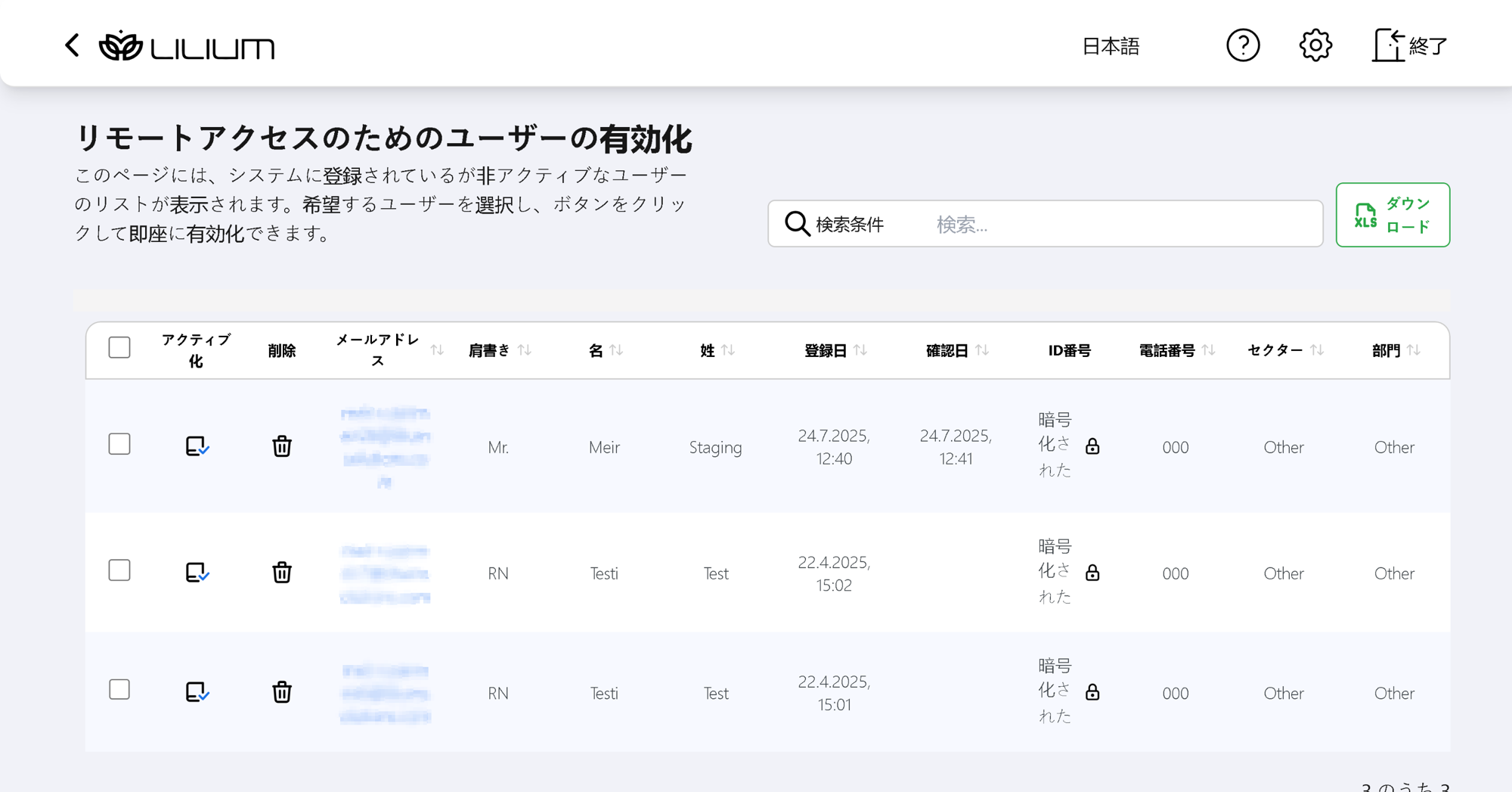Sort the table by 確認日 column

(x=981, y=350)
